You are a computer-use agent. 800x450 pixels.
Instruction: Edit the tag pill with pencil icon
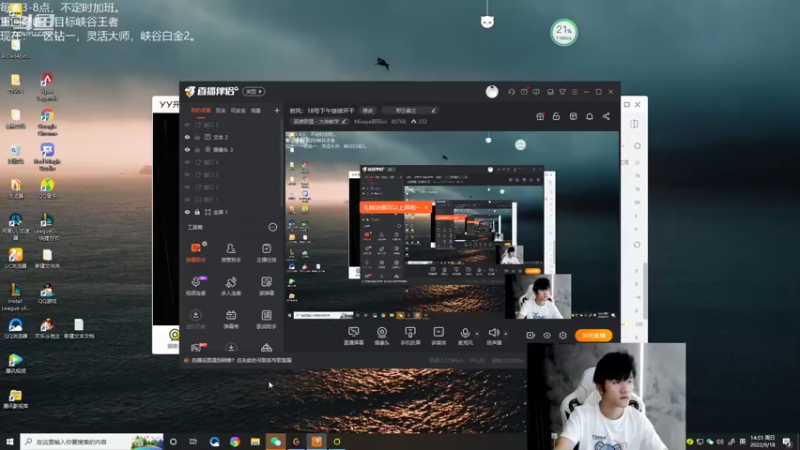(x=410, y=110)
